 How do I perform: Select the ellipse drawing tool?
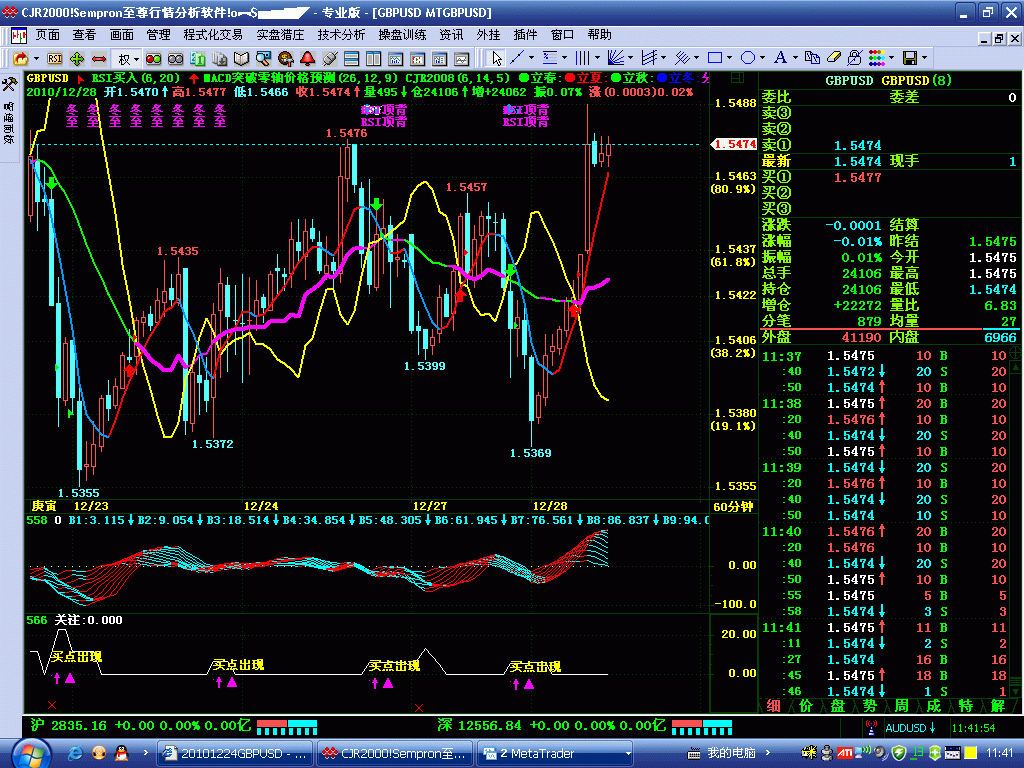[x=748, y=58]
